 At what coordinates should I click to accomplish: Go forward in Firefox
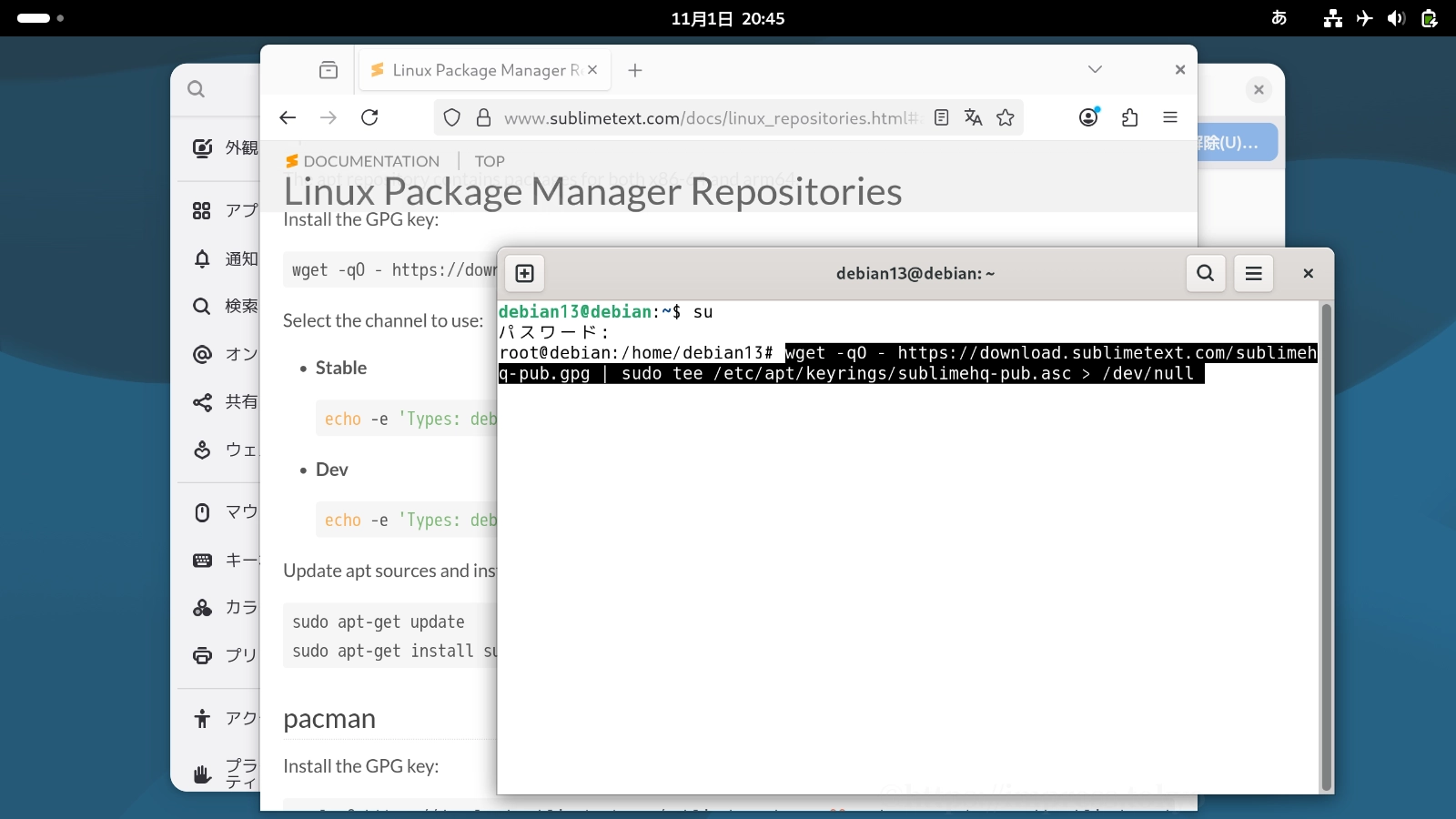tap(329, 117)
